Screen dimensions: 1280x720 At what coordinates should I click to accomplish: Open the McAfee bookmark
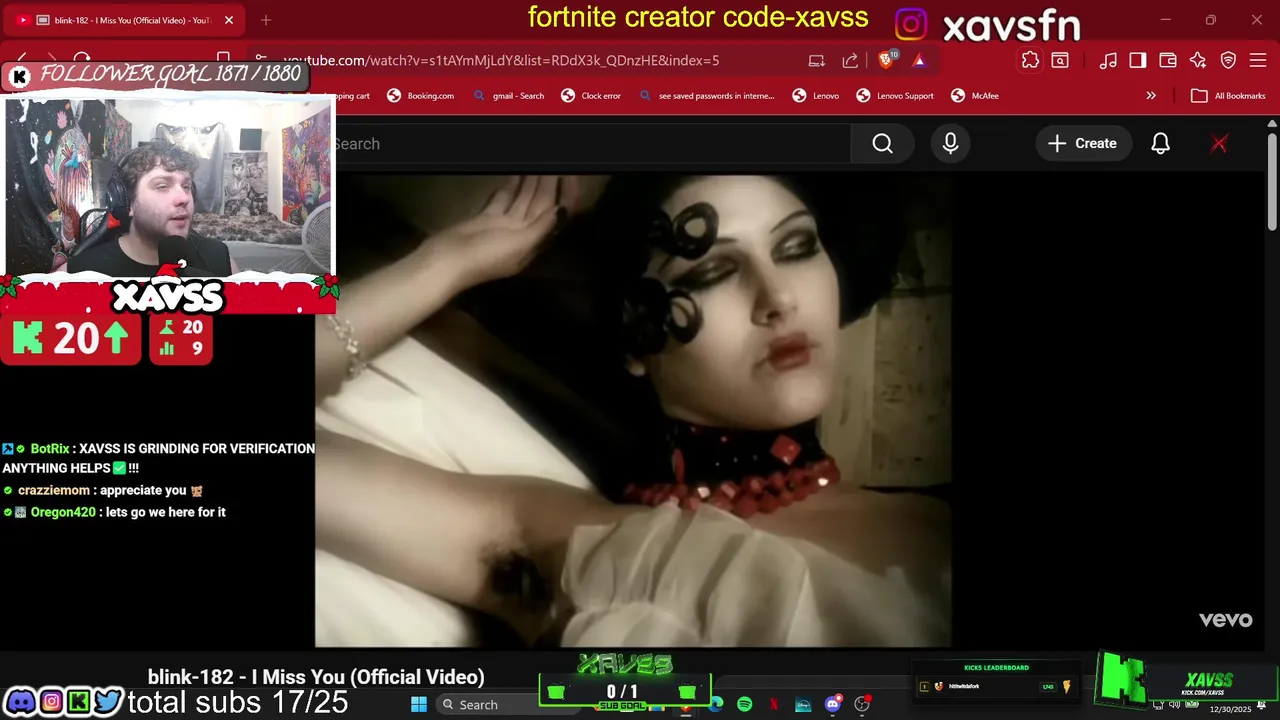click(974, 96)
